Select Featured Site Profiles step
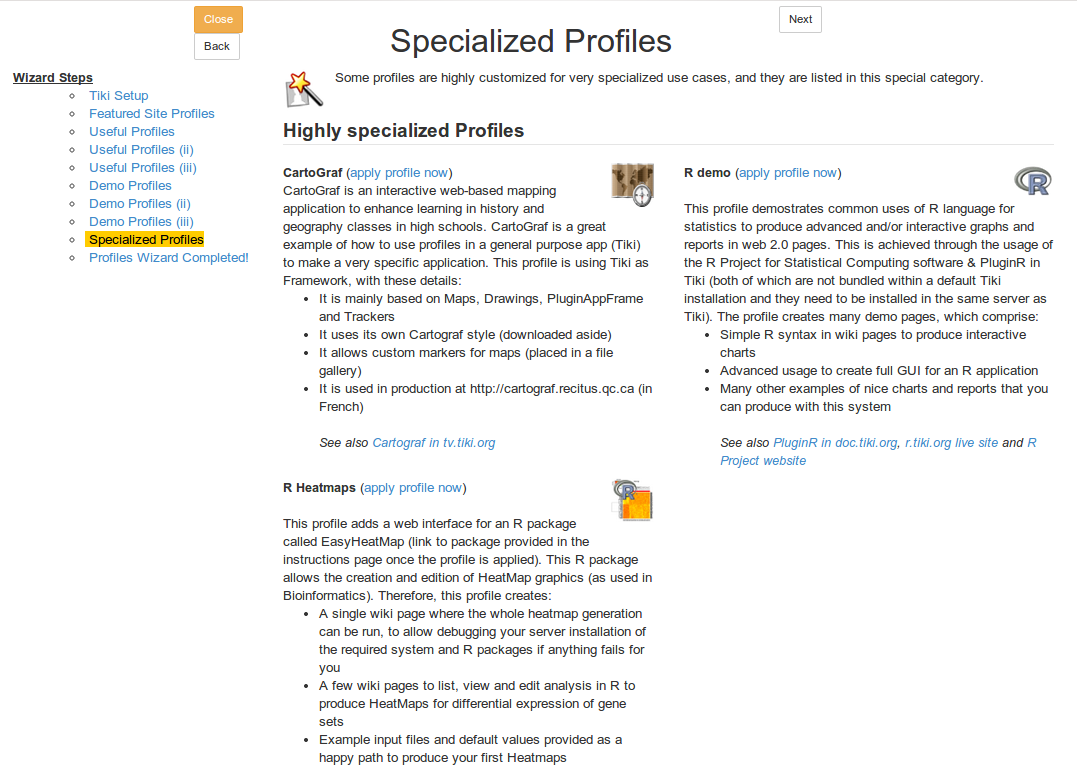 pyautogui.click(x=152, y=114)
